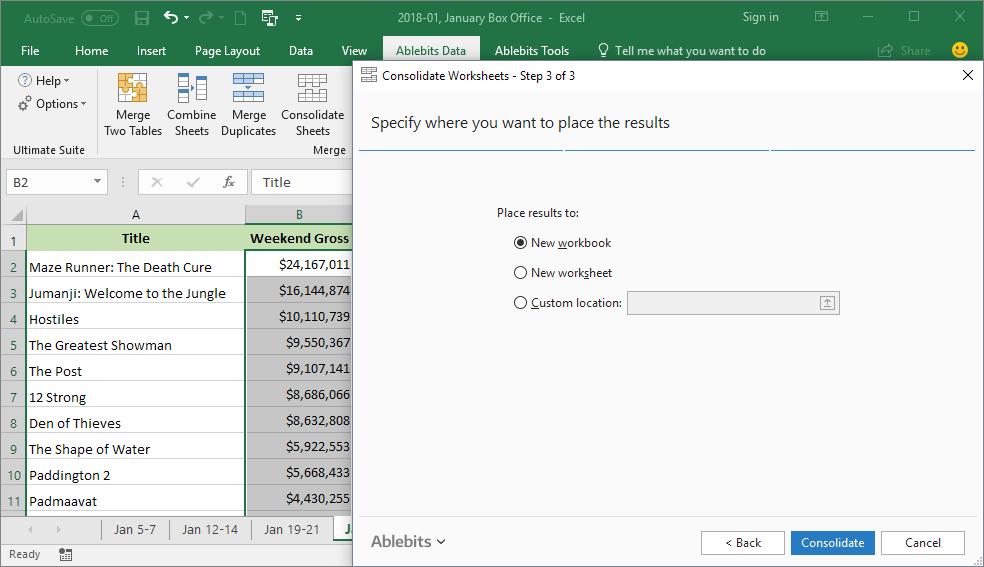Launch Merge Duplicates tool
Image resolution: width=984 pixels, height=567 pixels.
click(x=249, y=104)
